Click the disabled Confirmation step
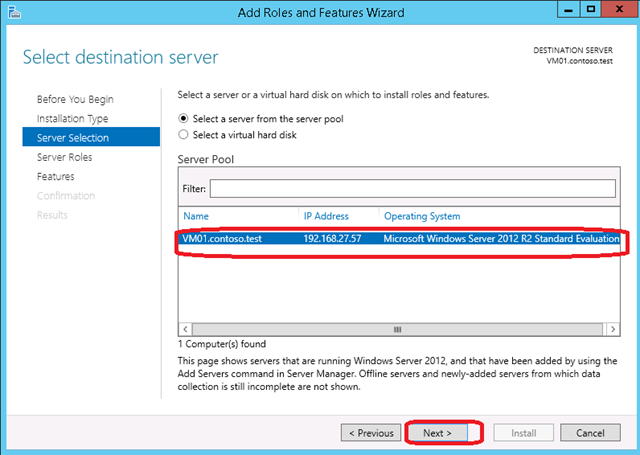 pyautogui.click(x=66, y=195)
